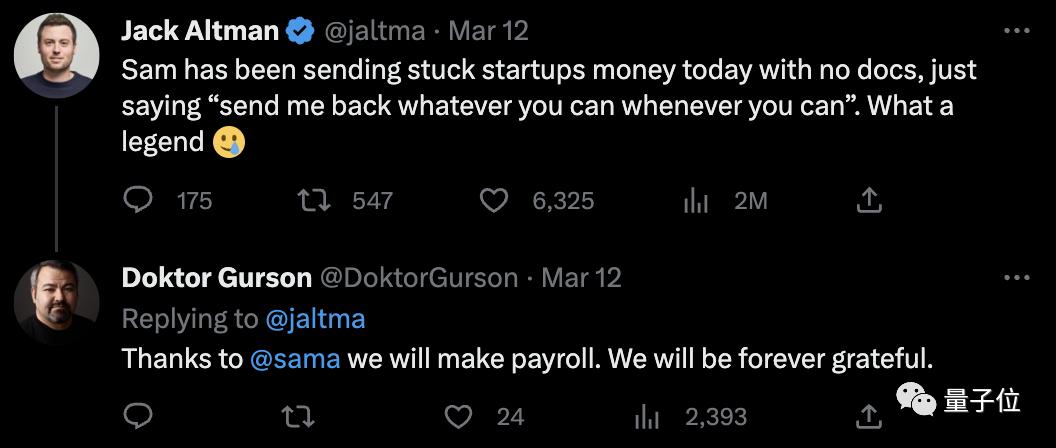The height and width of the screenshot is (448, 1056).
Task: Open more options on Jack Altman's tweet
Action: click(x=1016, y=30)
